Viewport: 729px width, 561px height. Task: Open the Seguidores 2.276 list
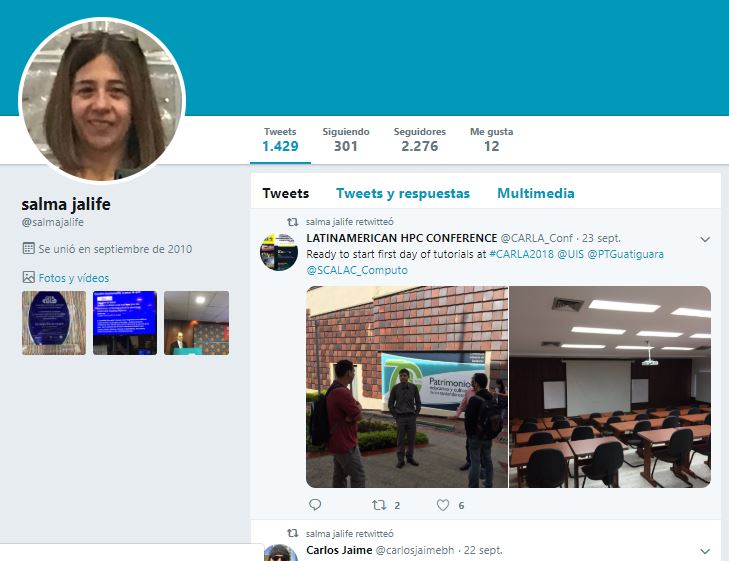coord(420,140)
